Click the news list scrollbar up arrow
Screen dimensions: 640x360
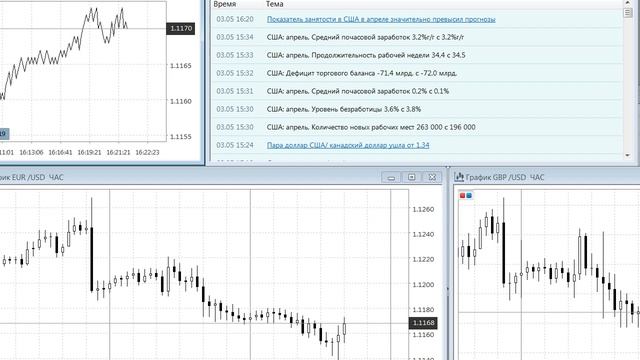click(x=628, y=3)
